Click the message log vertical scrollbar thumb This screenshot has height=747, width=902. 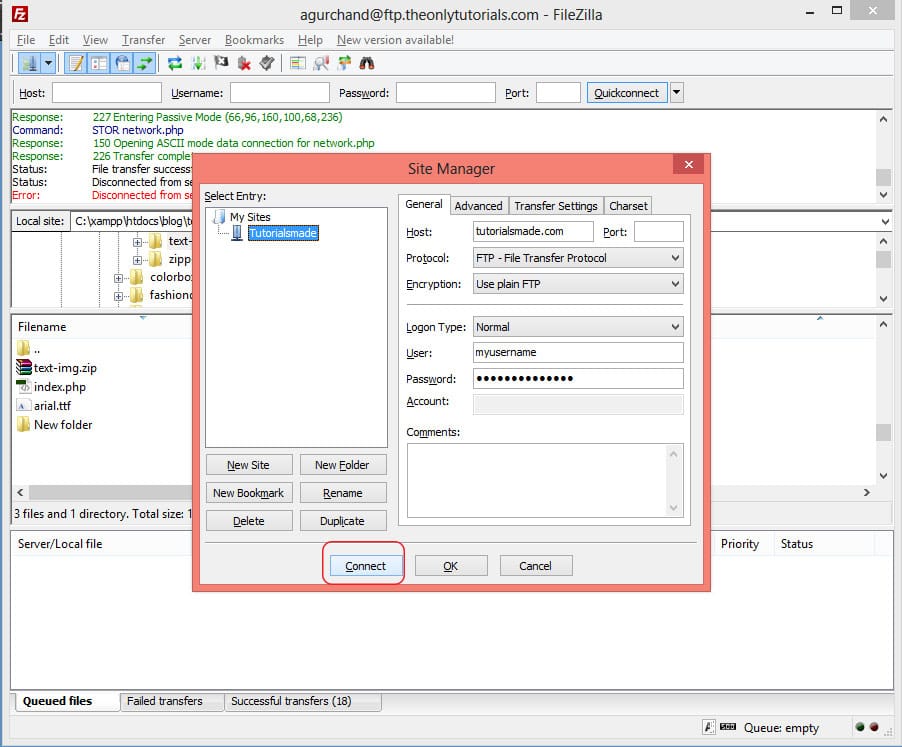[883, 177]
